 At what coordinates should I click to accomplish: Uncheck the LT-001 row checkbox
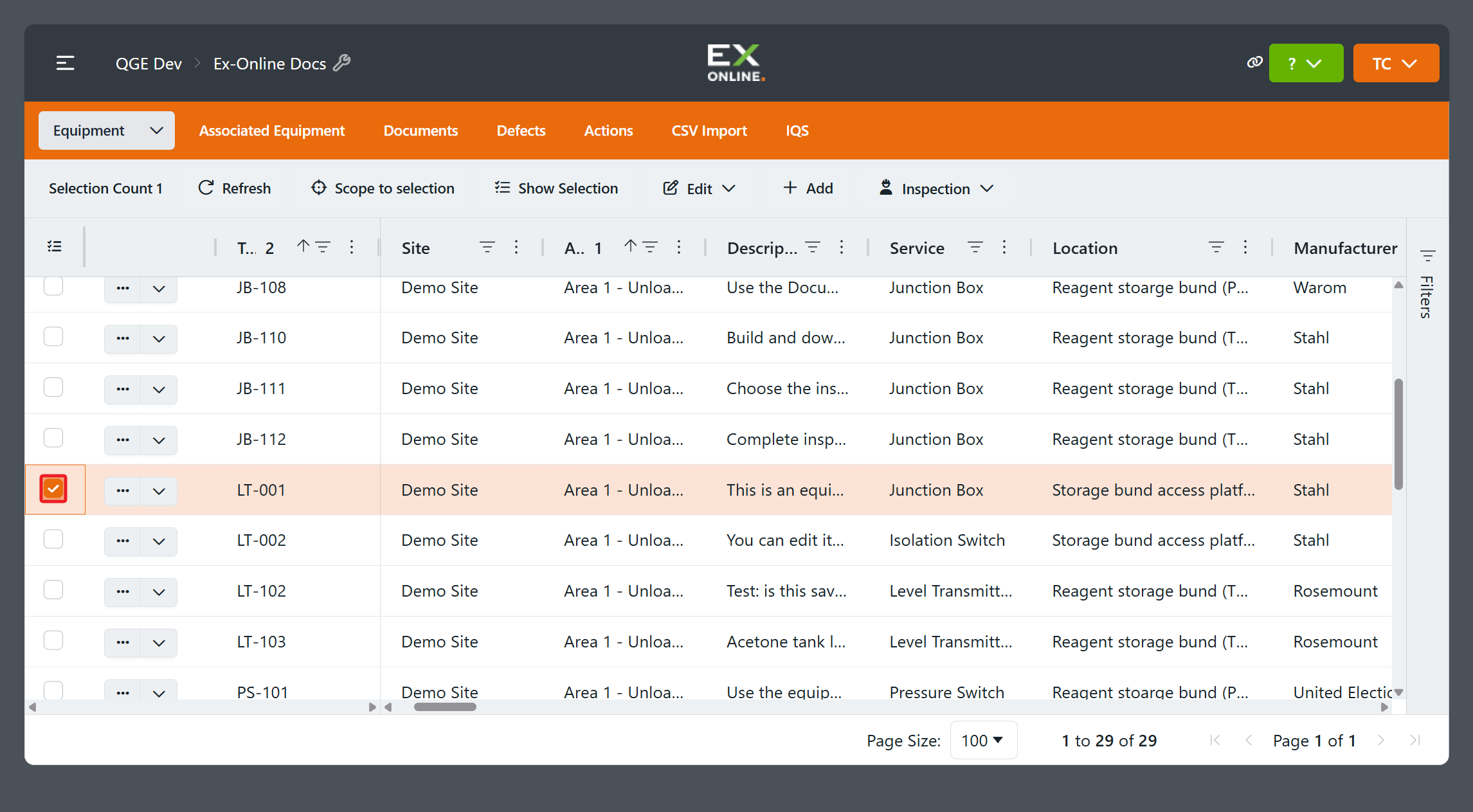point(53,489)
